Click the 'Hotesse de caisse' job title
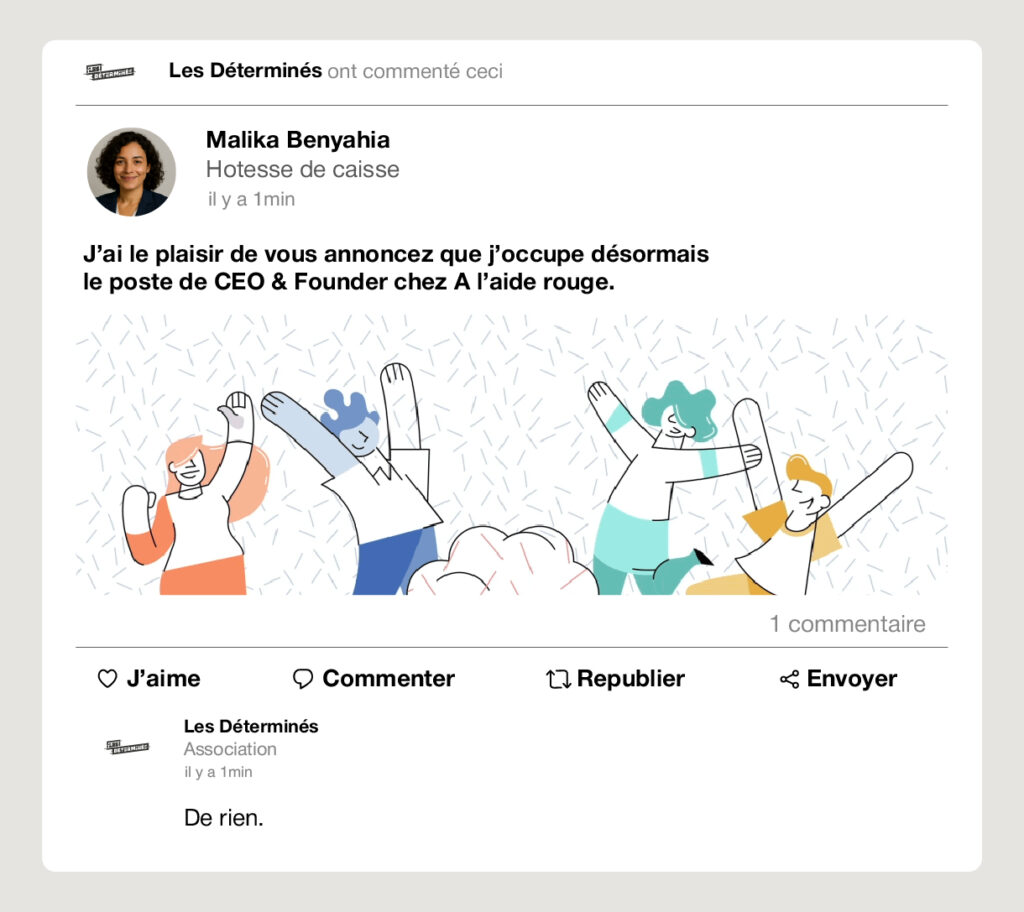The image size is (1024, 912). [302, 170]
